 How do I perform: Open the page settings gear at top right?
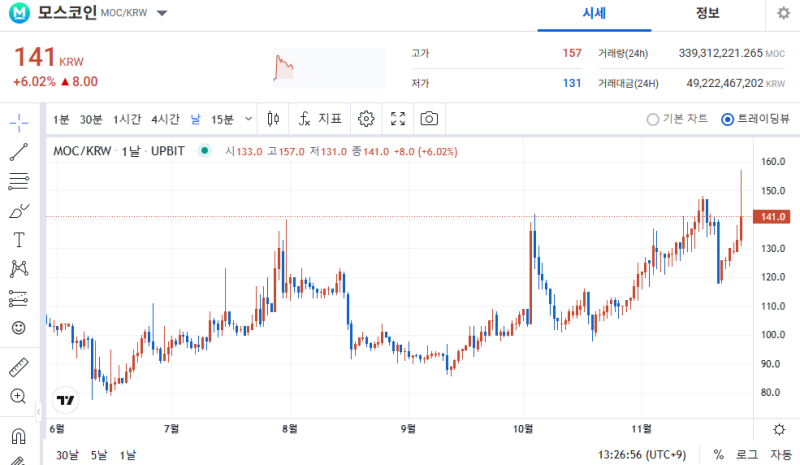(x=784, y=13)
